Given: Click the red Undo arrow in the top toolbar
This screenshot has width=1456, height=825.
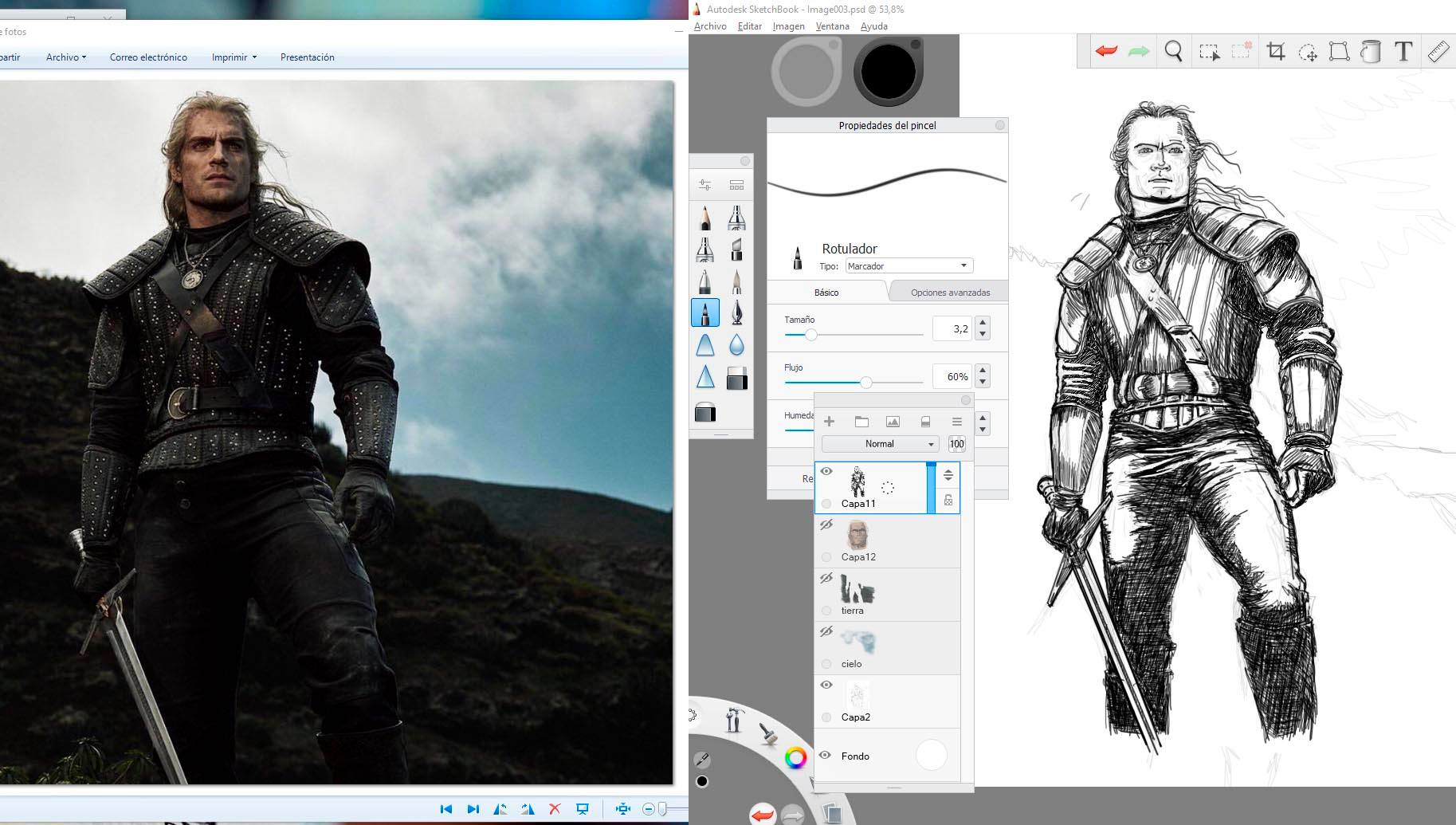Looking at the screenshot, I should point(1106,51).
